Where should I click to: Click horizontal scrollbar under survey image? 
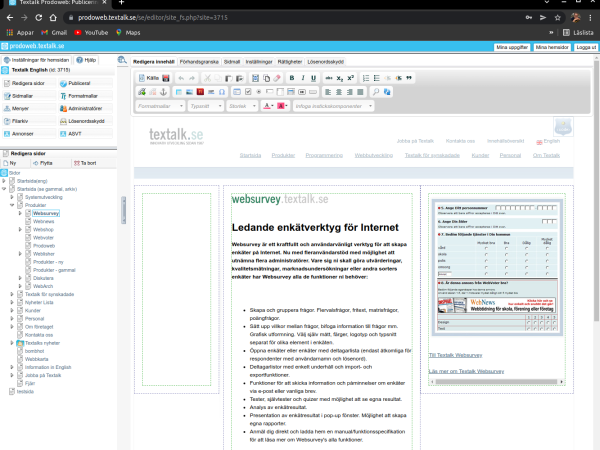(497, 382)
